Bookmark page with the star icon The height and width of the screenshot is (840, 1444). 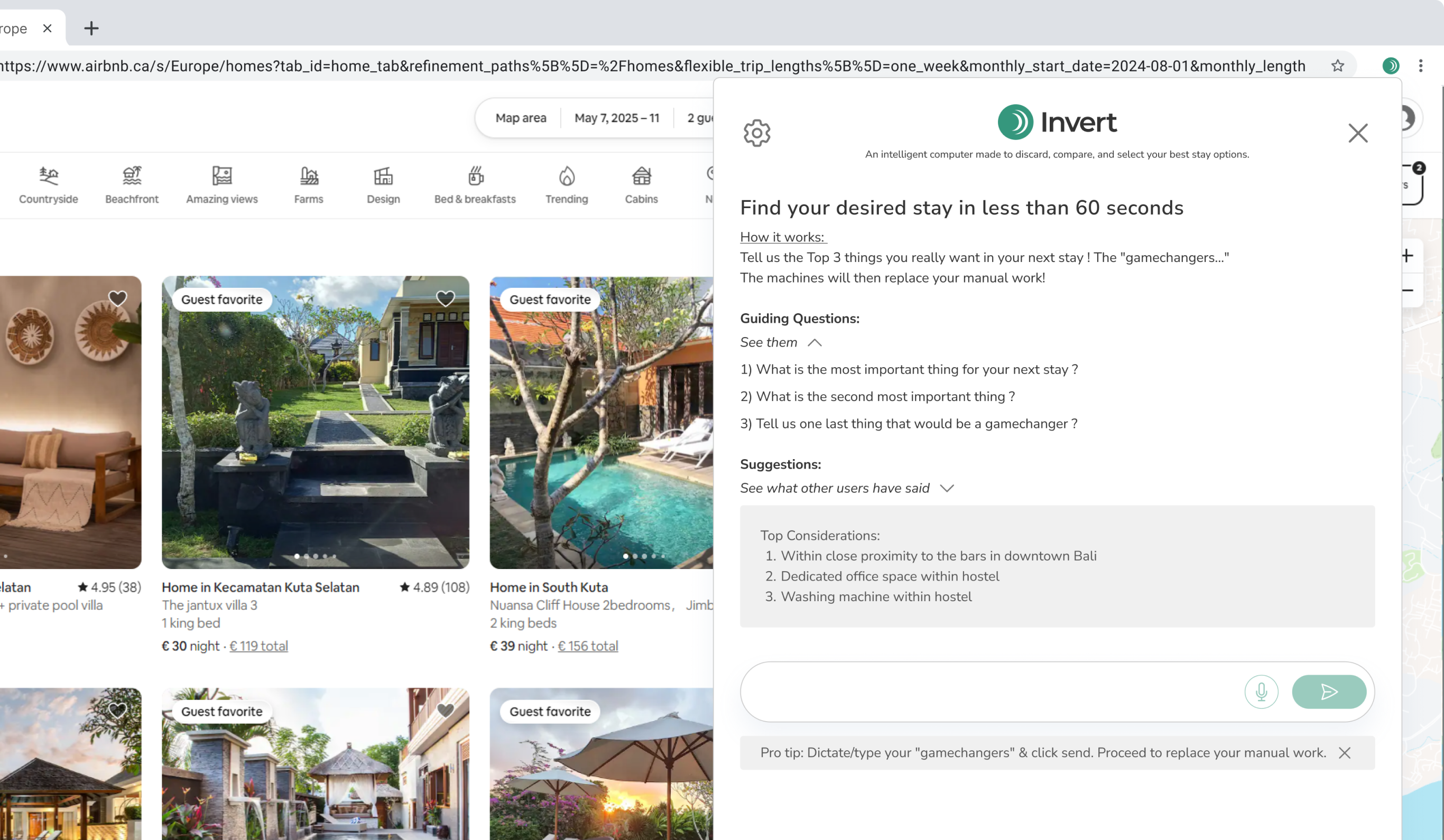point(1337,66)
